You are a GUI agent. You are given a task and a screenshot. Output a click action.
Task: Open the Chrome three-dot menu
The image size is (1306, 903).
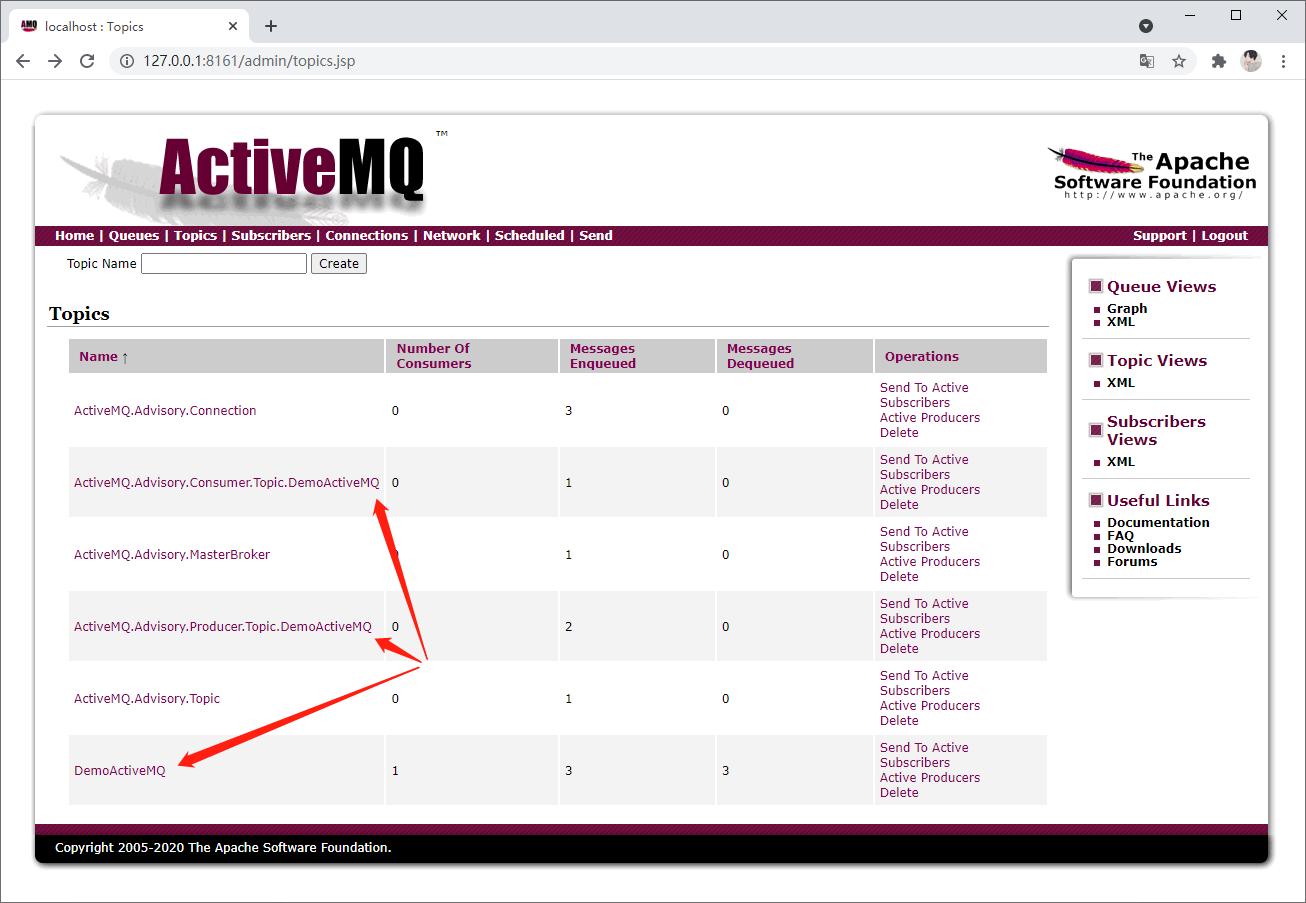[1284, 61]
